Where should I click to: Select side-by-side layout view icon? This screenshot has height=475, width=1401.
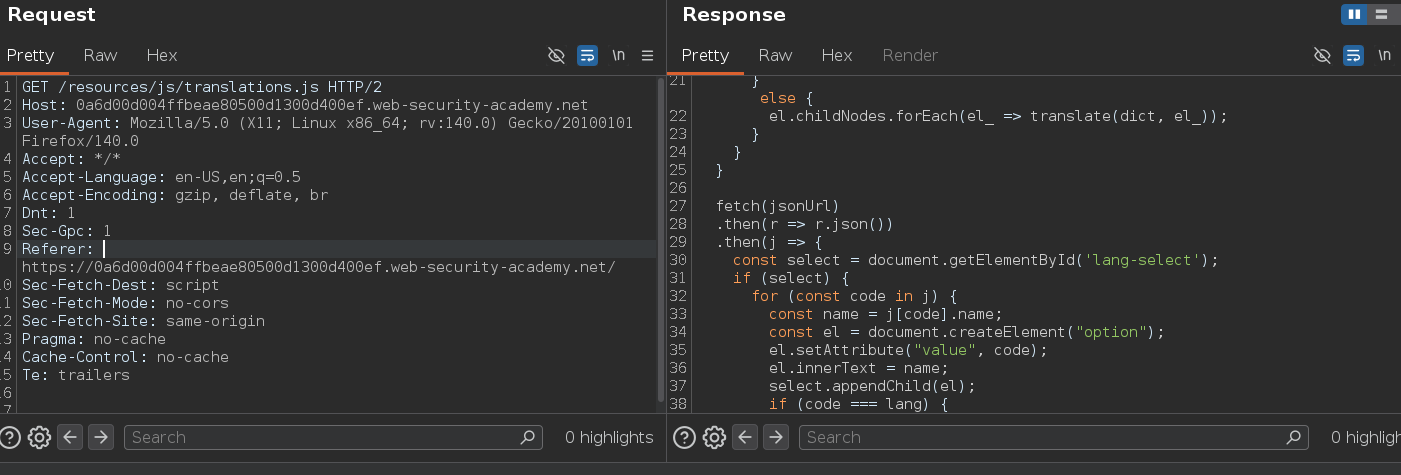click(1355, 14)
